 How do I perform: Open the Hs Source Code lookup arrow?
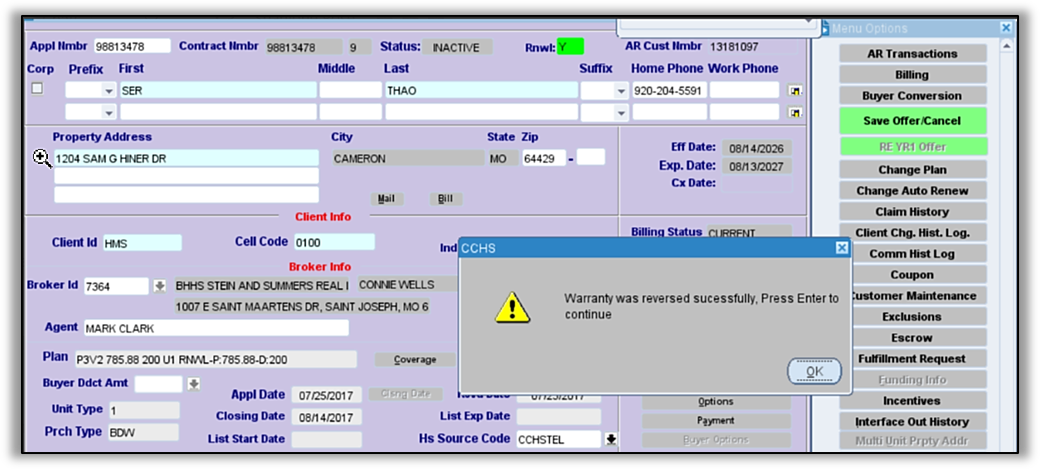coord(611,439)
